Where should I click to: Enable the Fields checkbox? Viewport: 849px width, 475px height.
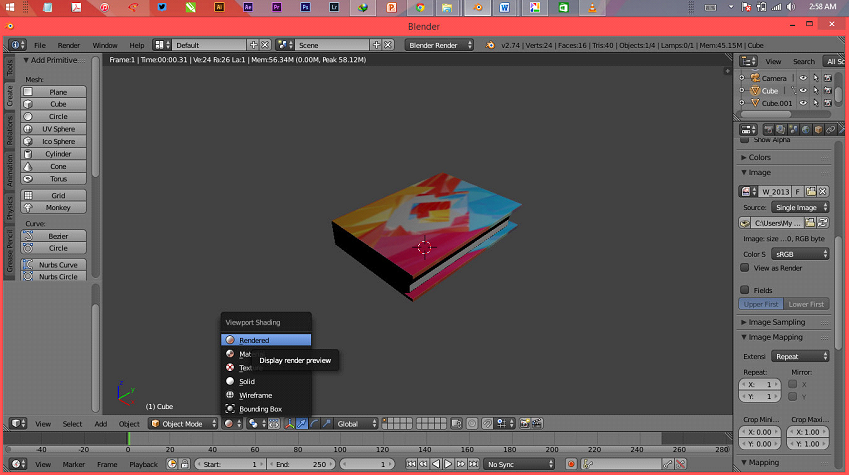745,290
